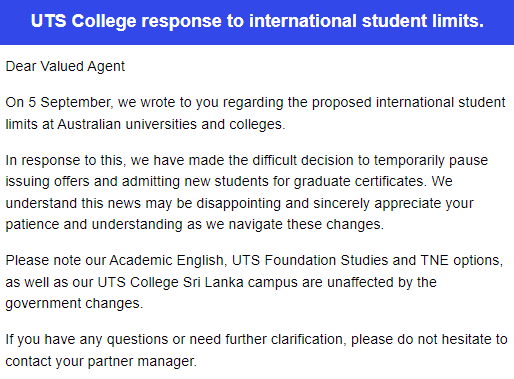Click the 'UTS Foundation Studies' text
514x379 pixels.
tap(310, 260)
